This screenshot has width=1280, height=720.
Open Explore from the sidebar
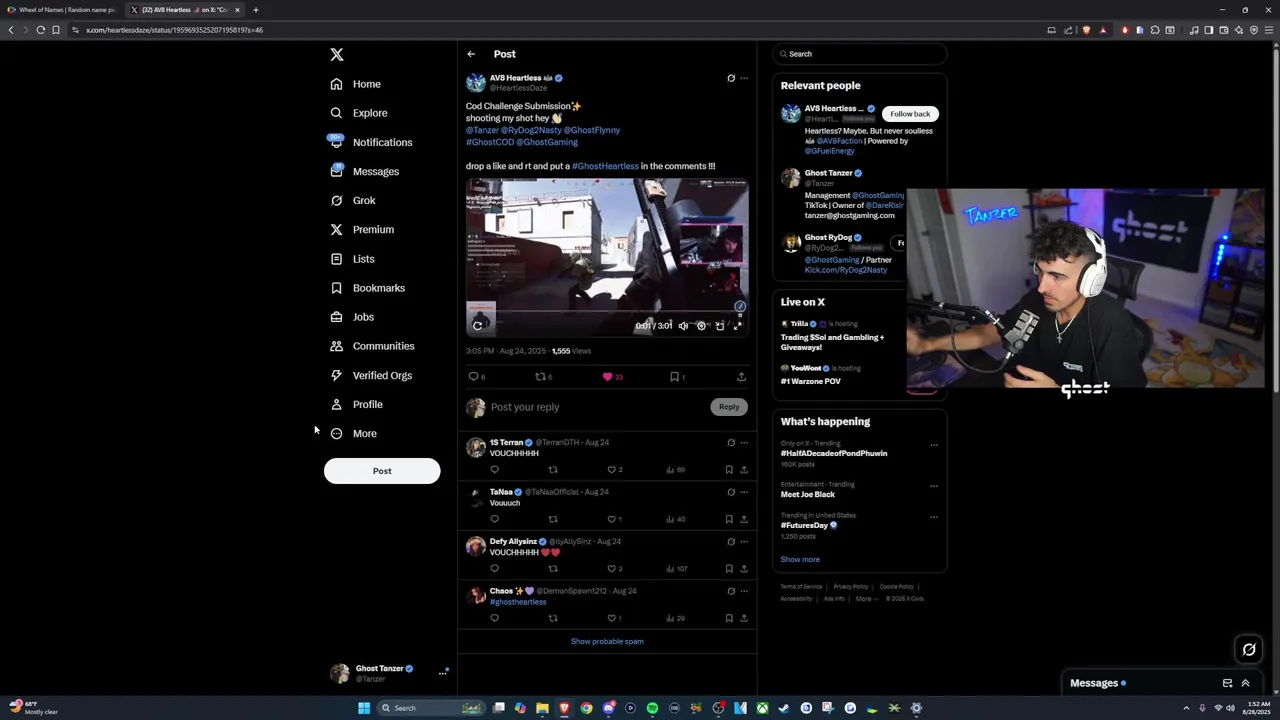[358, 113]
